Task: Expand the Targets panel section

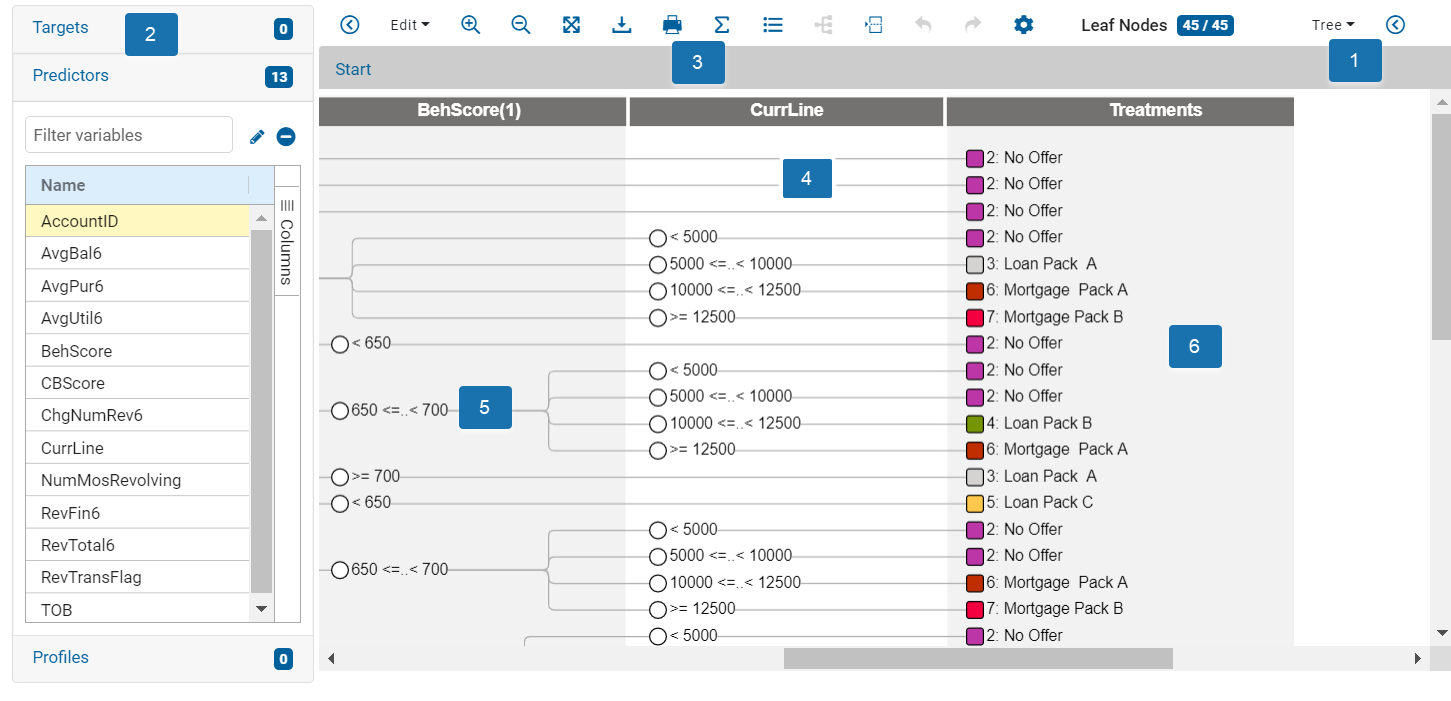Action: 61,28
